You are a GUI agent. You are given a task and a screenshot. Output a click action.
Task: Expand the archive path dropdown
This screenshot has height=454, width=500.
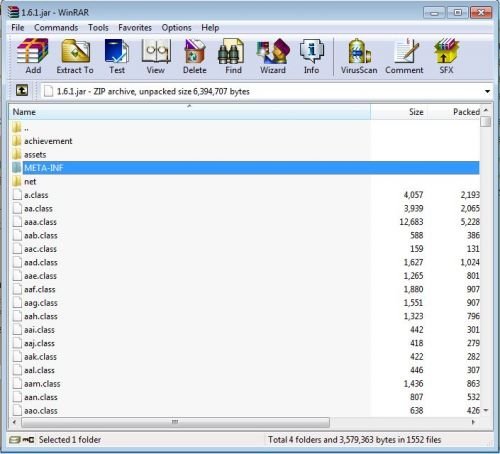click(x=487, y=91)
